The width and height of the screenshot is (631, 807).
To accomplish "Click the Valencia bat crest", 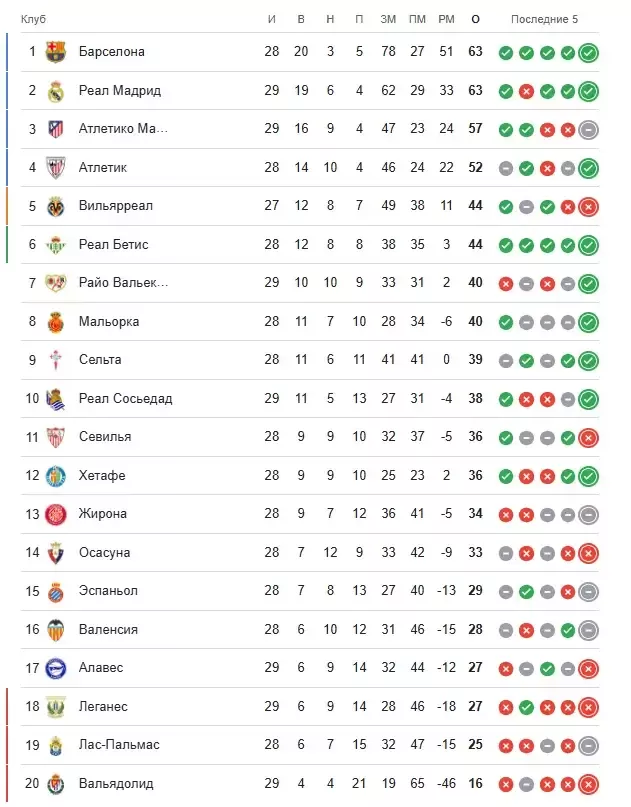I will click(56, 630).
